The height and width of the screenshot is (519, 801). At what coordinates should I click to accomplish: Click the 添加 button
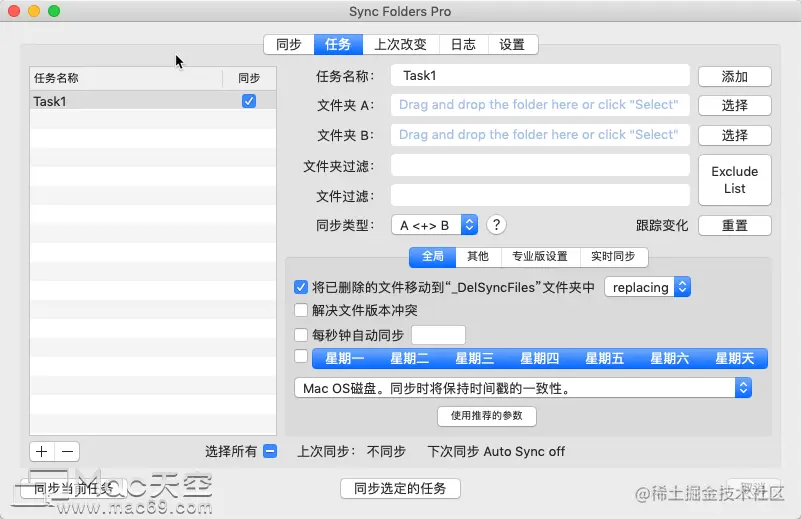tap(735, 77)
